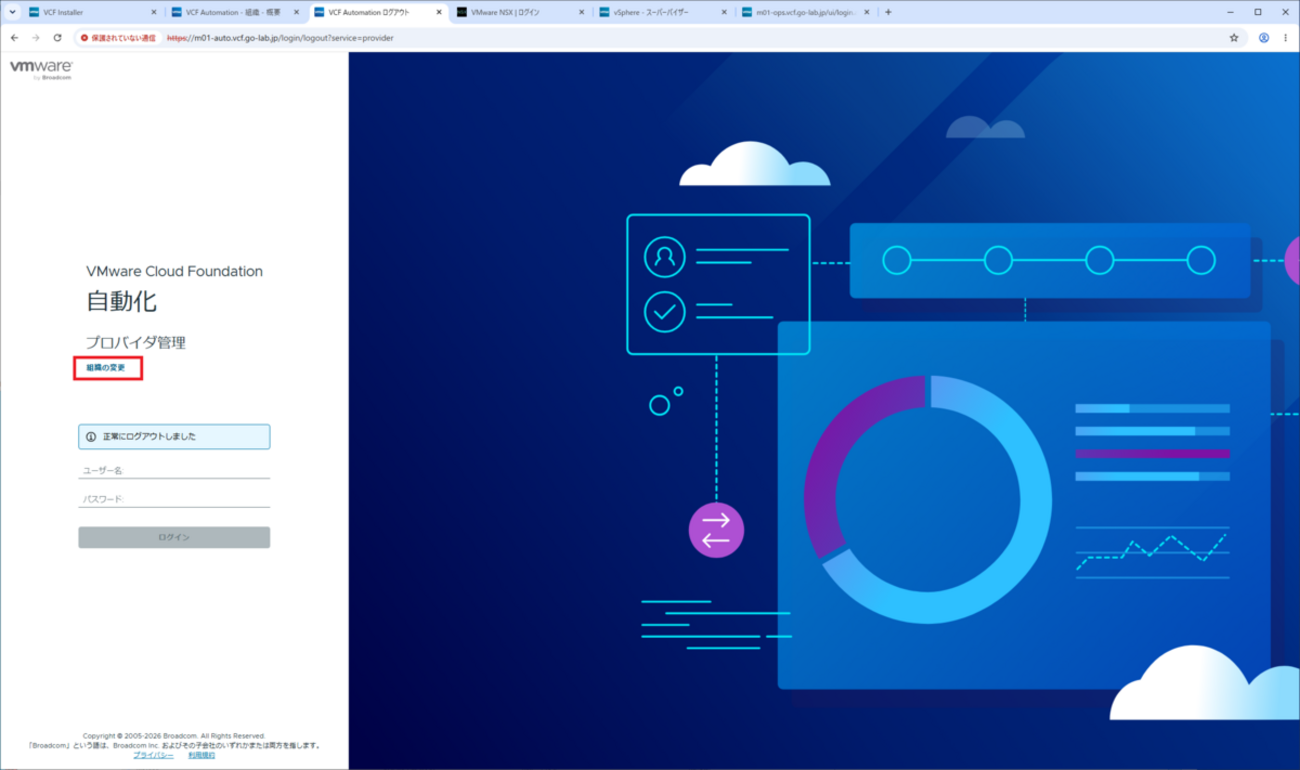Click the ログイン button
This screenshot has height=770, width=1300.
[174, 537]
